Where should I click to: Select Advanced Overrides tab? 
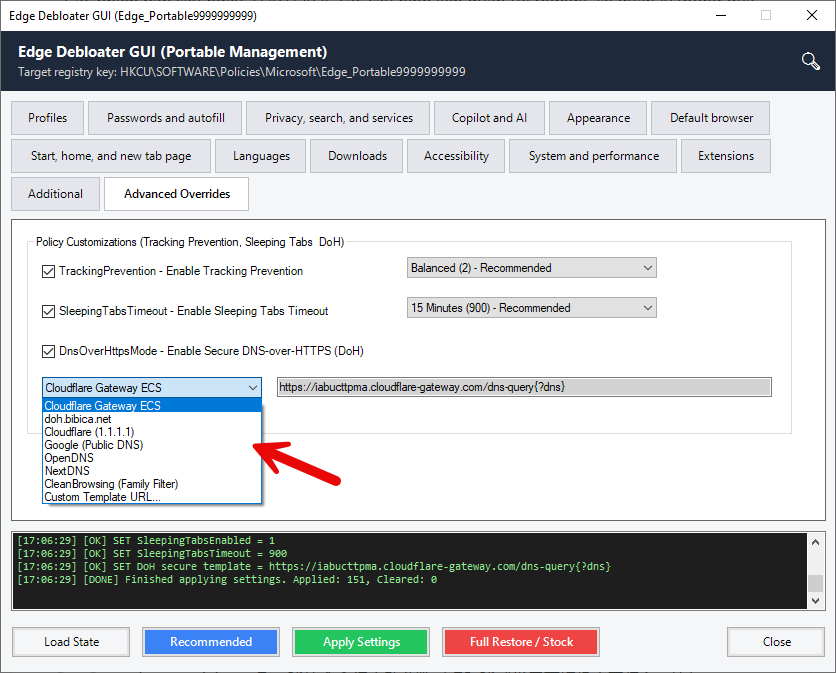pos(176,194)
